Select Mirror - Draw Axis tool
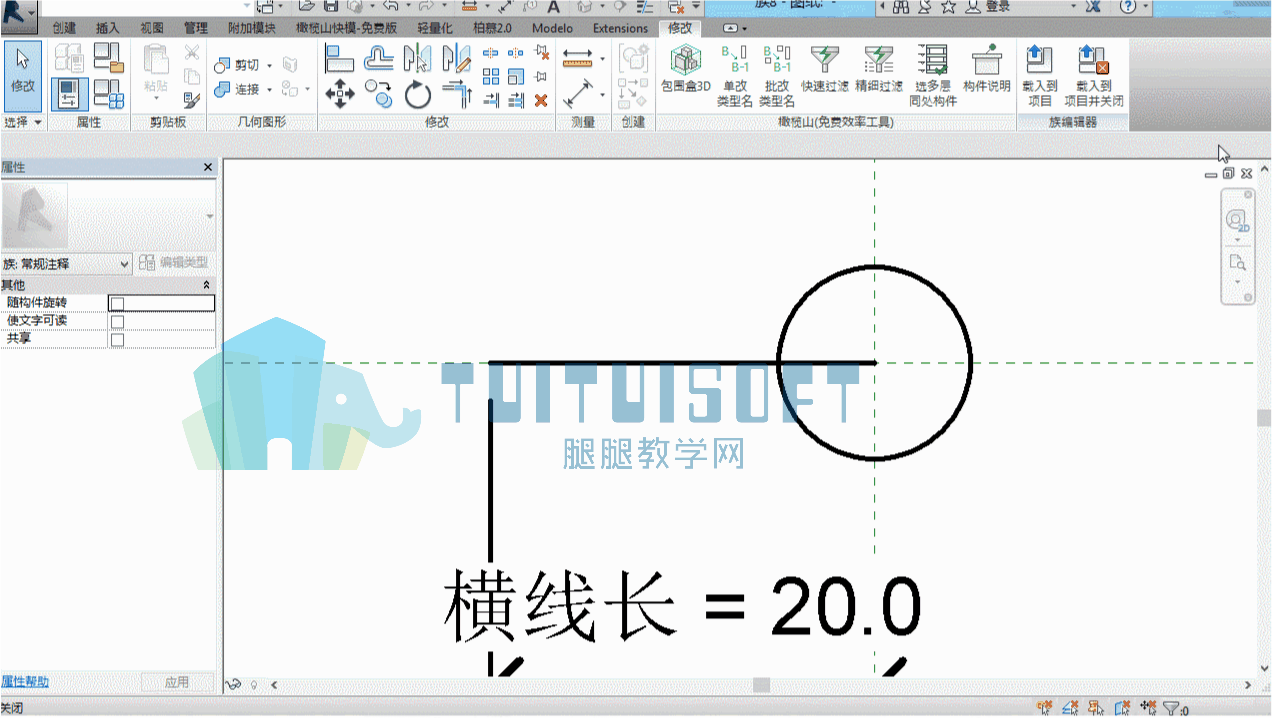This screenshot has height=718, width=1272. (456, 58)
